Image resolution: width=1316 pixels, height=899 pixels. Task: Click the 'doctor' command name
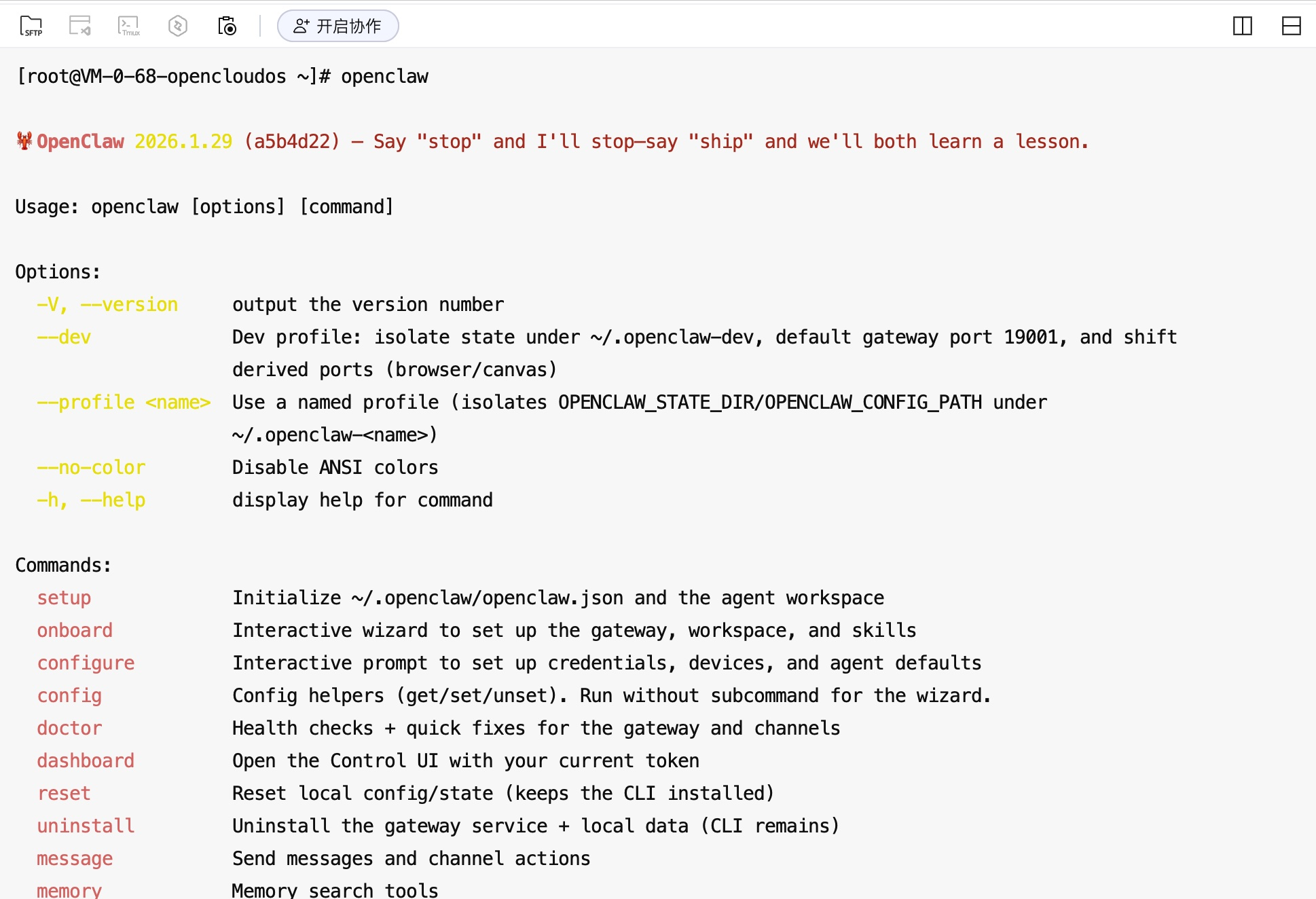click(x=69, y=728)
